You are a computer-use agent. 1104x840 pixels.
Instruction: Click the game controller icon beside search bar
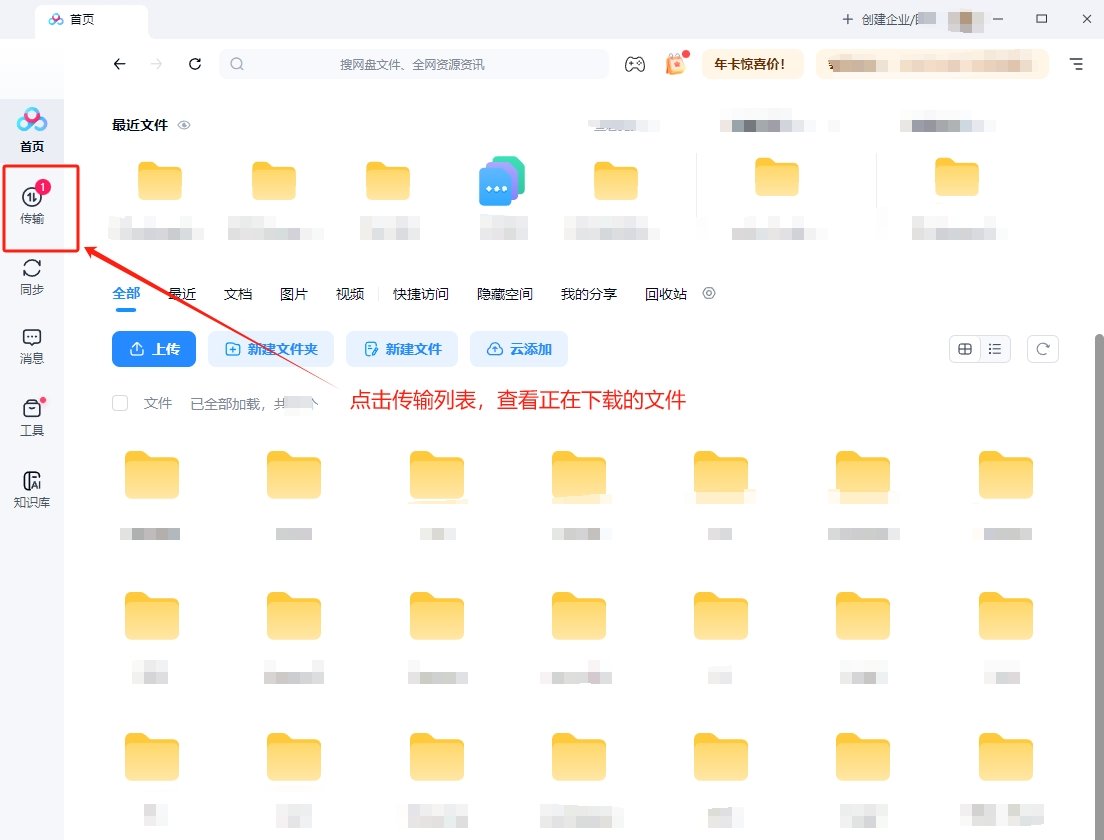coord(635,63)
